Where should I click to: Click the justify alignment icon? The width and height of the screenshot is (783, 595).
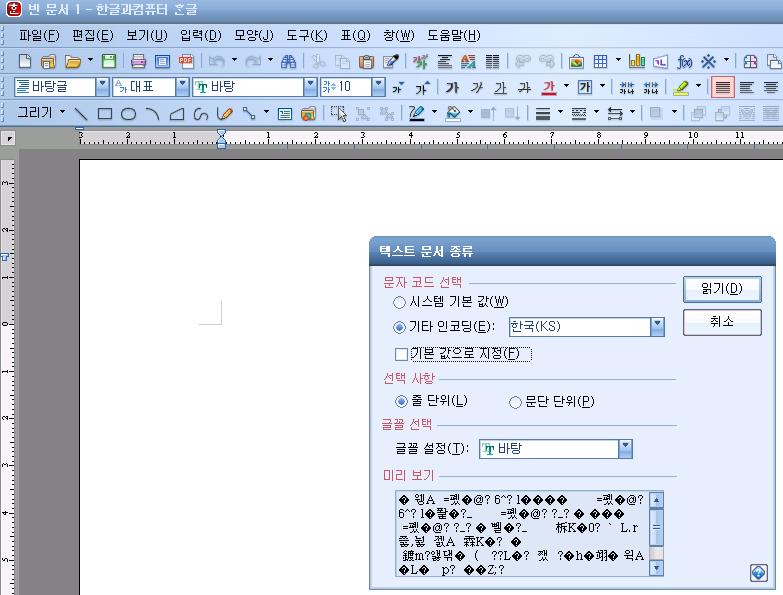pos(723,88)
